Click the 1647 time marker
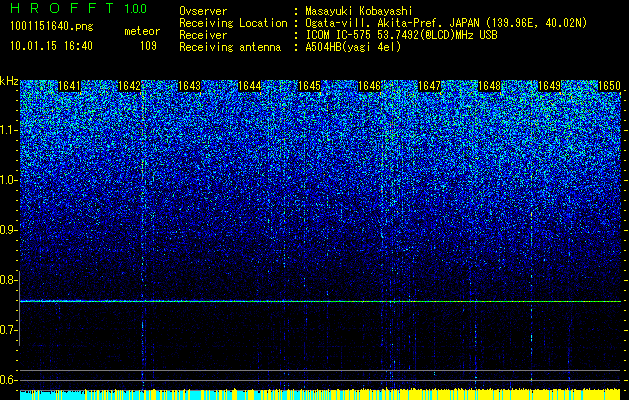The image size is (629, 400). click(x=430, y=86)
